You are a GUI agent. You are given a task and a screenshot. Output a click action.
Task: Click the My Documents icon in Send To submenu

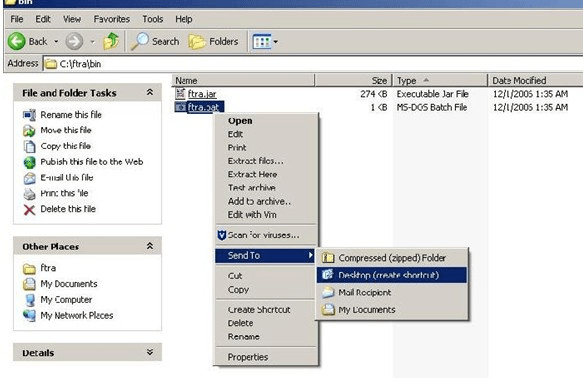(x=328, y=309)
